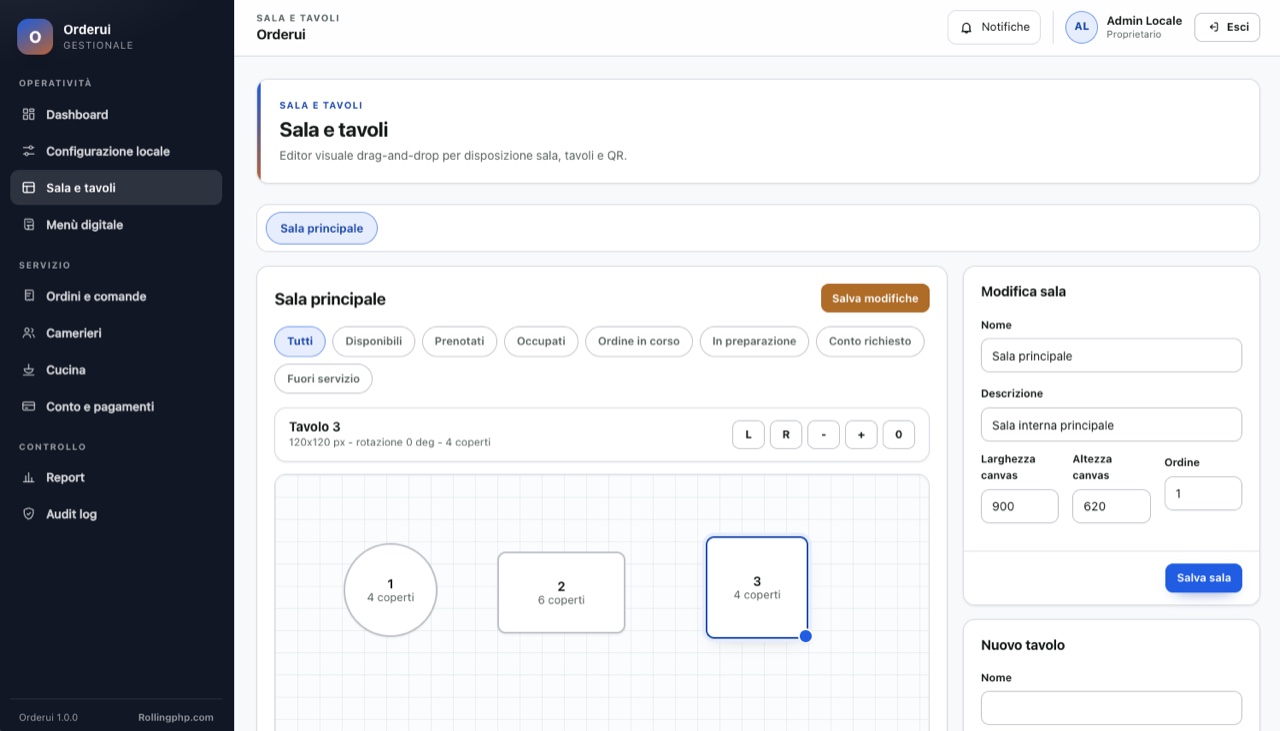1280x731 pixels.
Task: Edit the Altezza canvas value
Action: (x=1111, y=506)
